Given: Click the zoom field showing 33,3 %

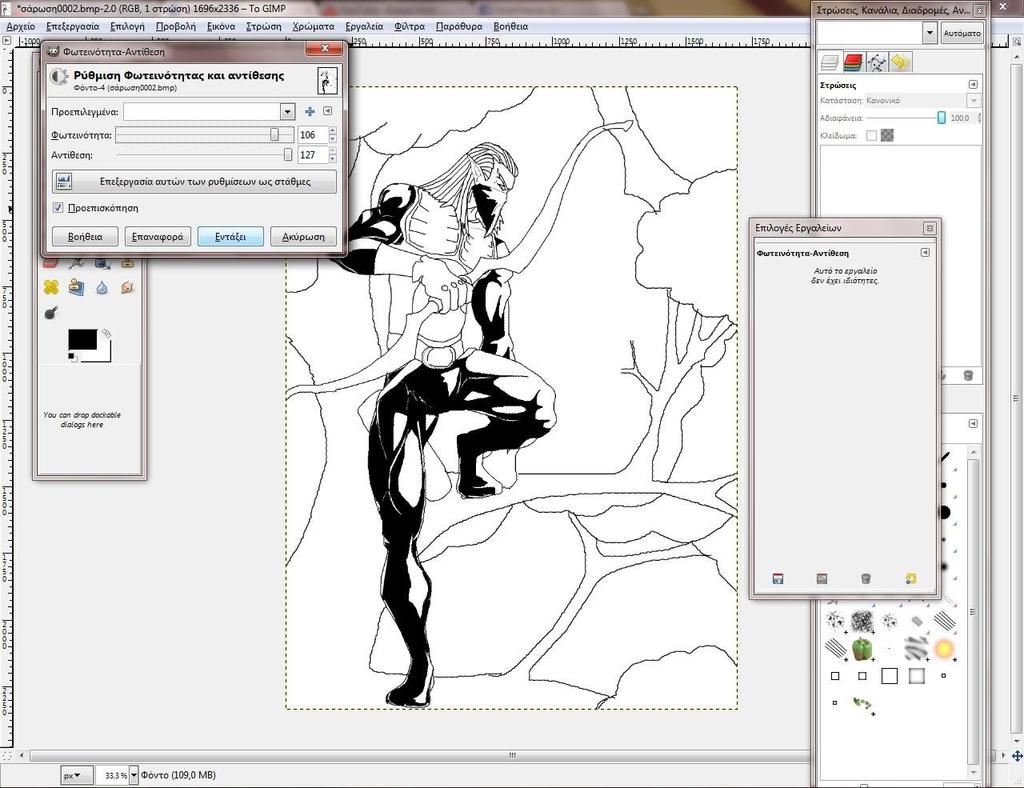Looking at the screenshot, I should coord(113,775).
